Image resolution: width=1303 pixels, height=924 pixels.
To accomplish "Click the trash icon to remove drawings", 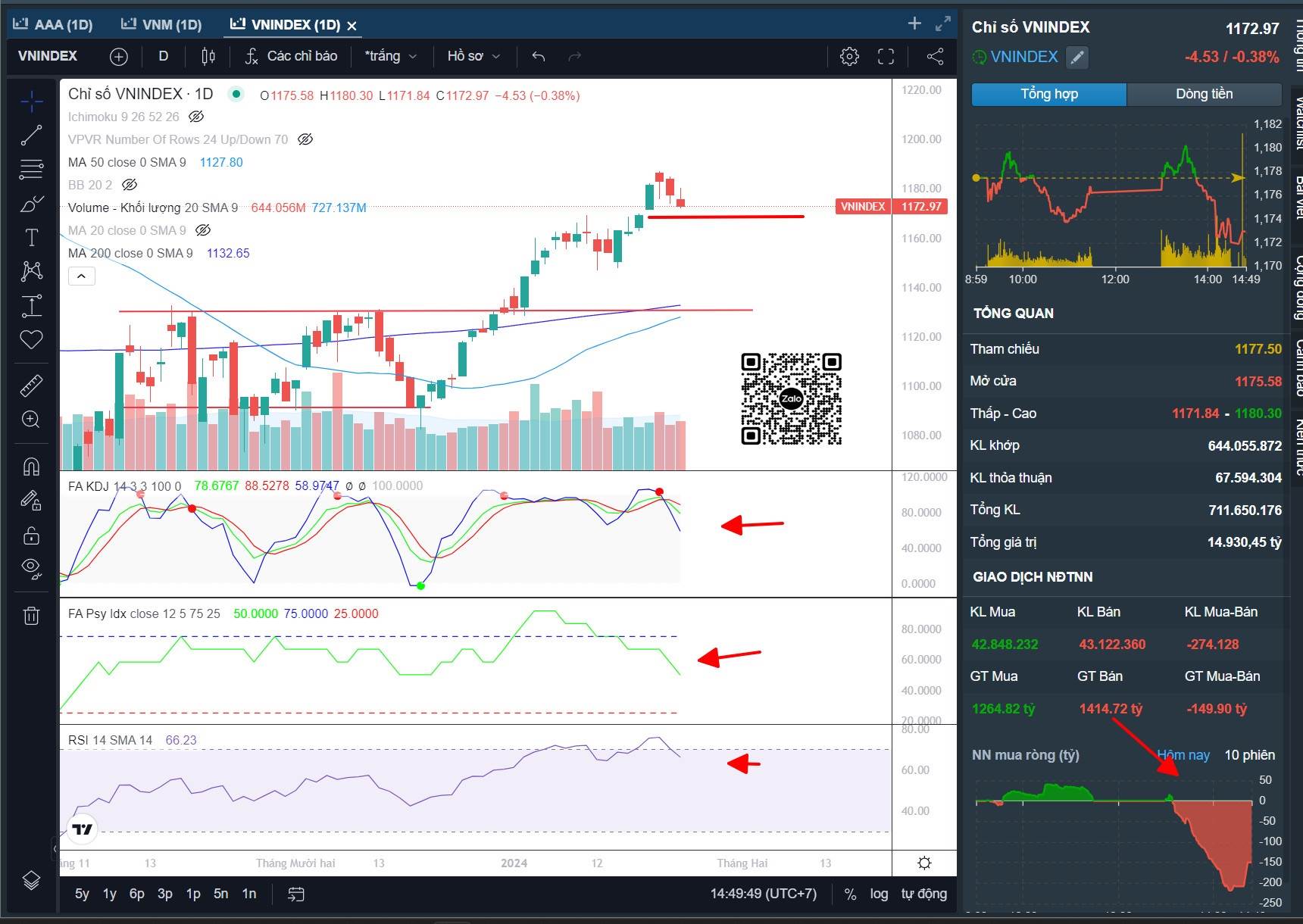I will [x=31, y=615].
